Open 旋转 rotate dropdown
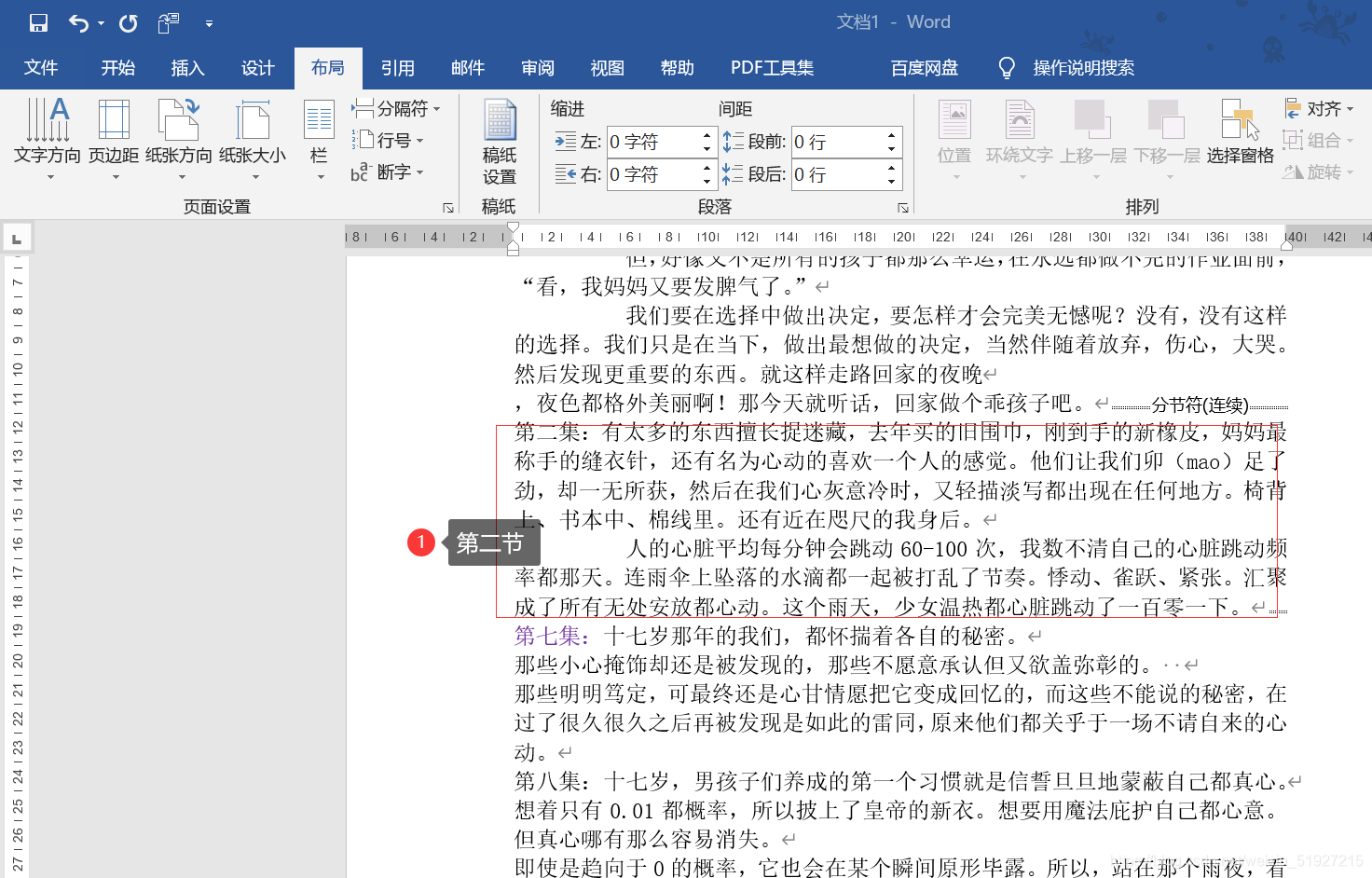Viewport: 1372px width, 878px height. click(x=1318, y=172)
